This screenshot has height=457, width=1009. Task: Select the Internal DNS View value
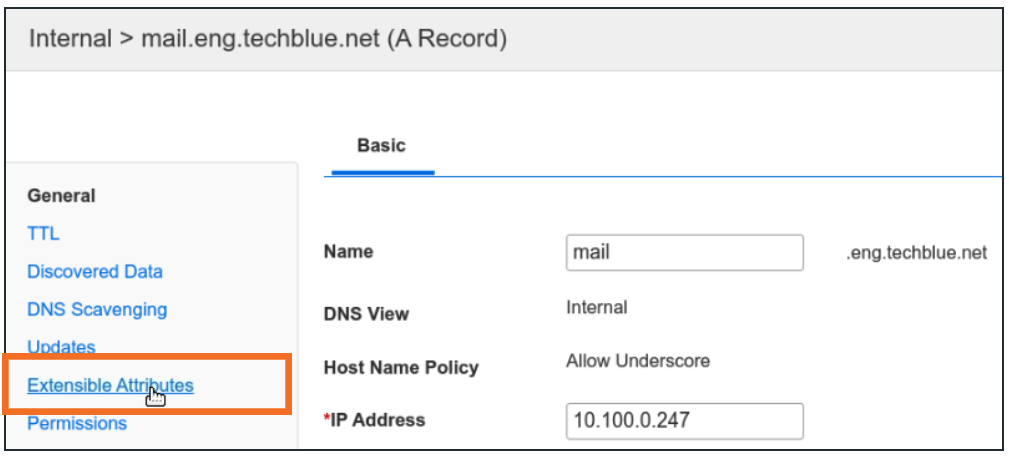coord(597,307)
